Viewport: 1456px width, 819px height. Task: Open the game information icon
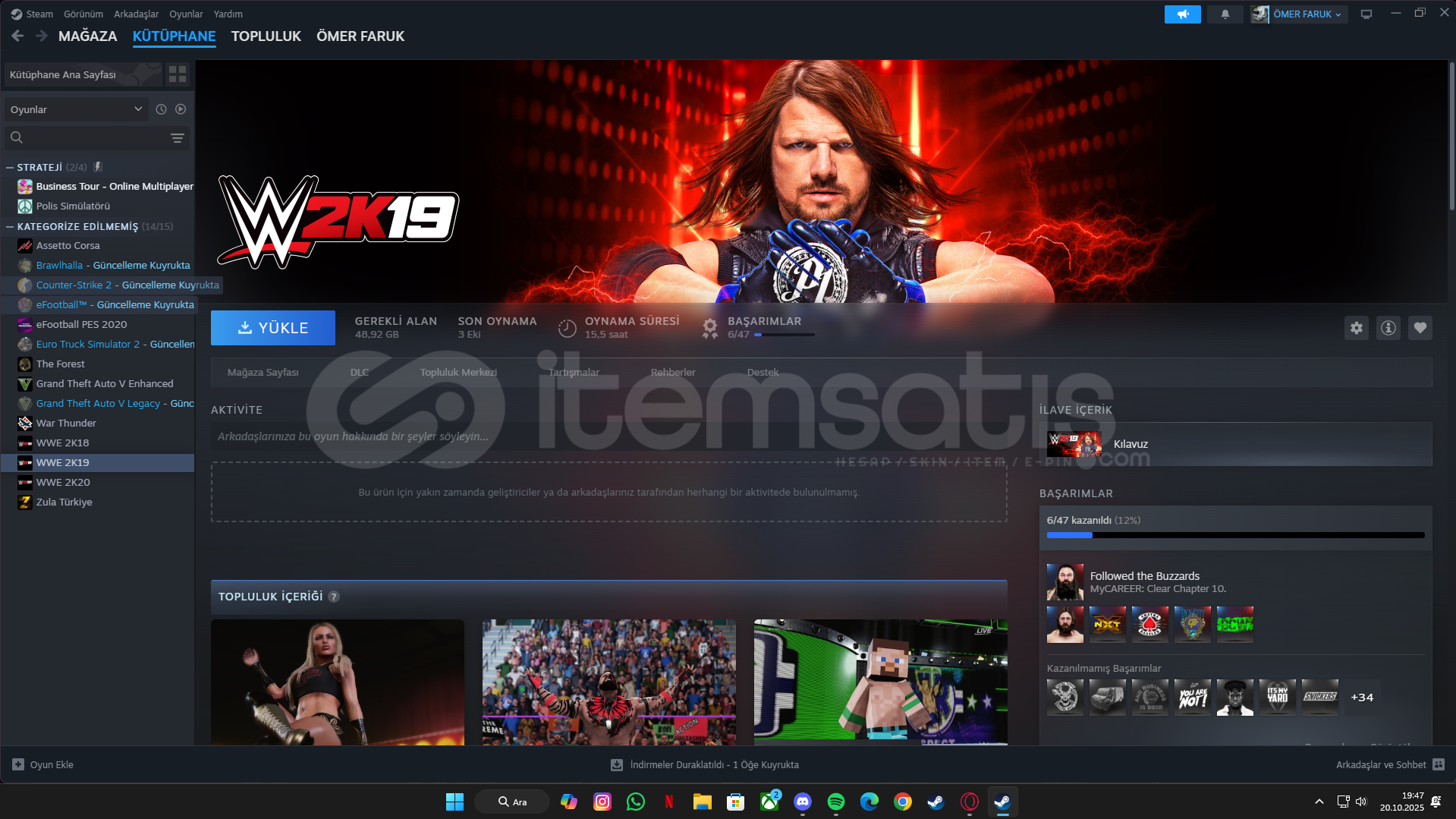pos(1388,328)
